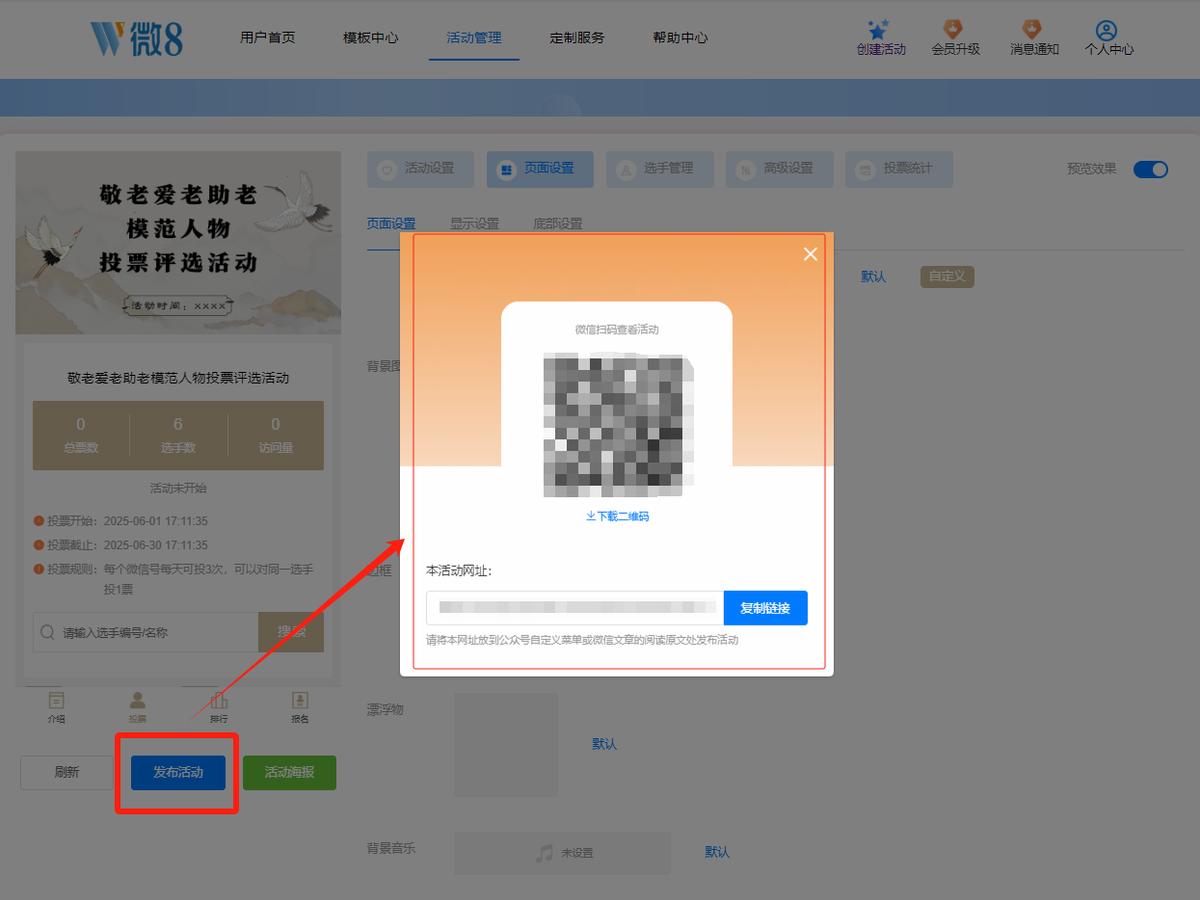This screenshot has height=900, width=1200.
Task: Click the 发布活动 button
Action: click(x=178, y=772)
